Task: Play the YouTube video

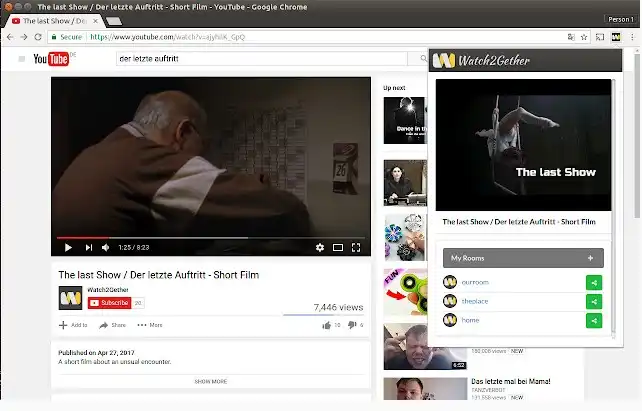Action: point(68,247)
